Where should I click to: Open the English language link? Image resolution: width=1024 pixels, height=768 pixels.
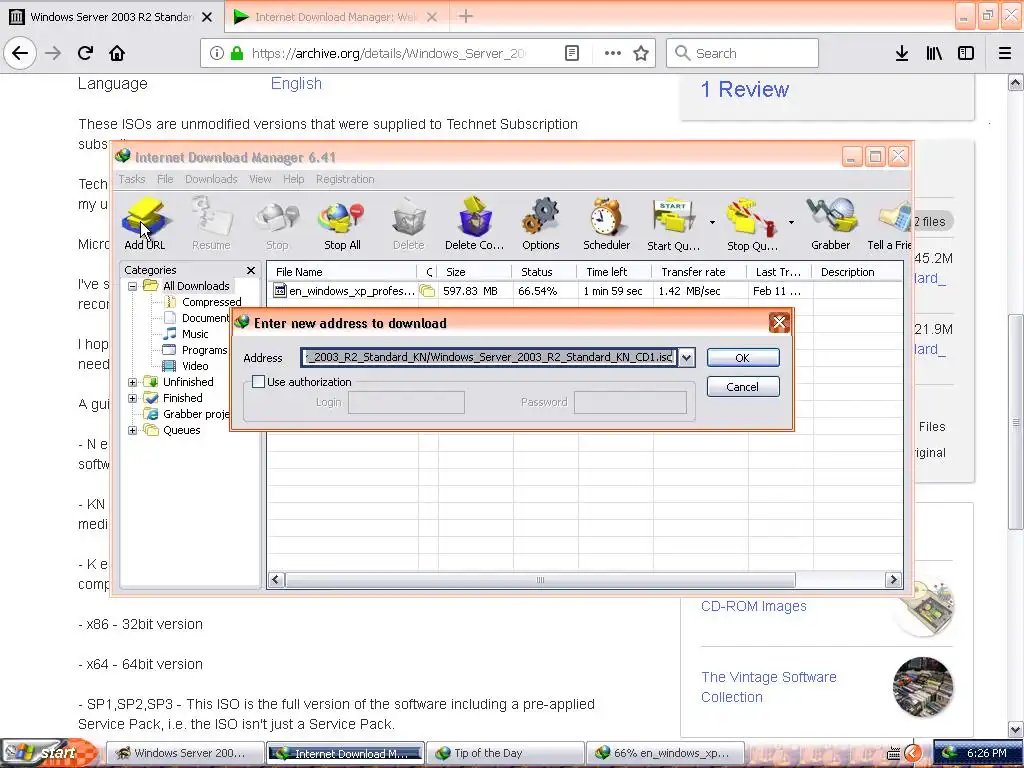click(296, 84)
